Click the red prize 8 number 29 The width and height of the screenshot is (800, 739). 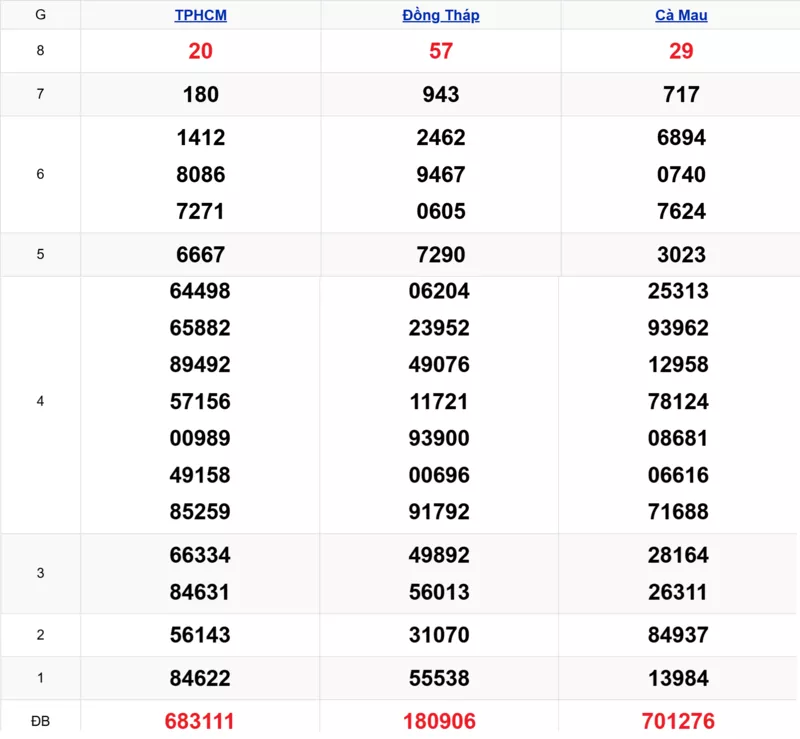click(x=681, y=51)
